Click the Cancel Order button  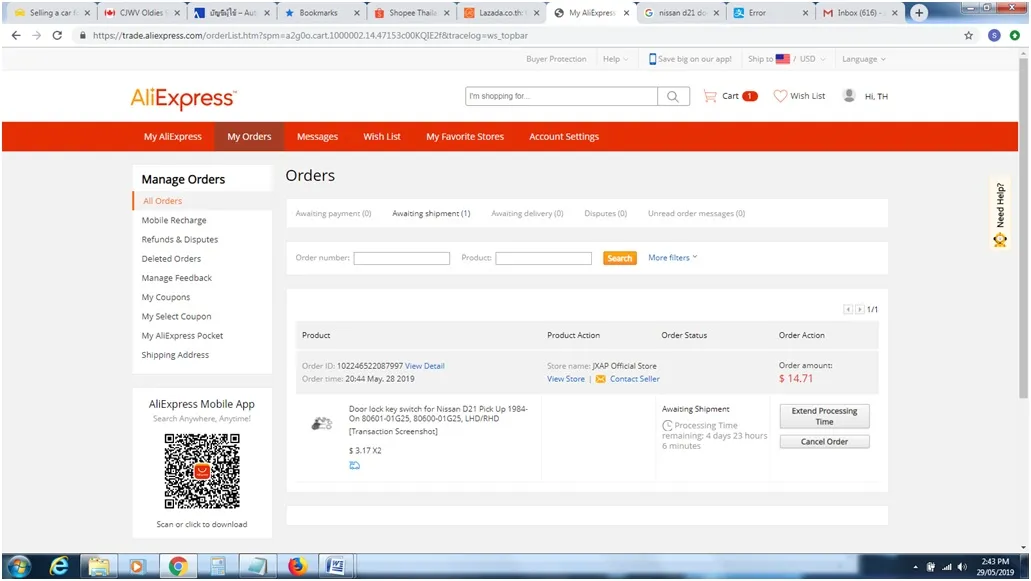tap(824, 442)
